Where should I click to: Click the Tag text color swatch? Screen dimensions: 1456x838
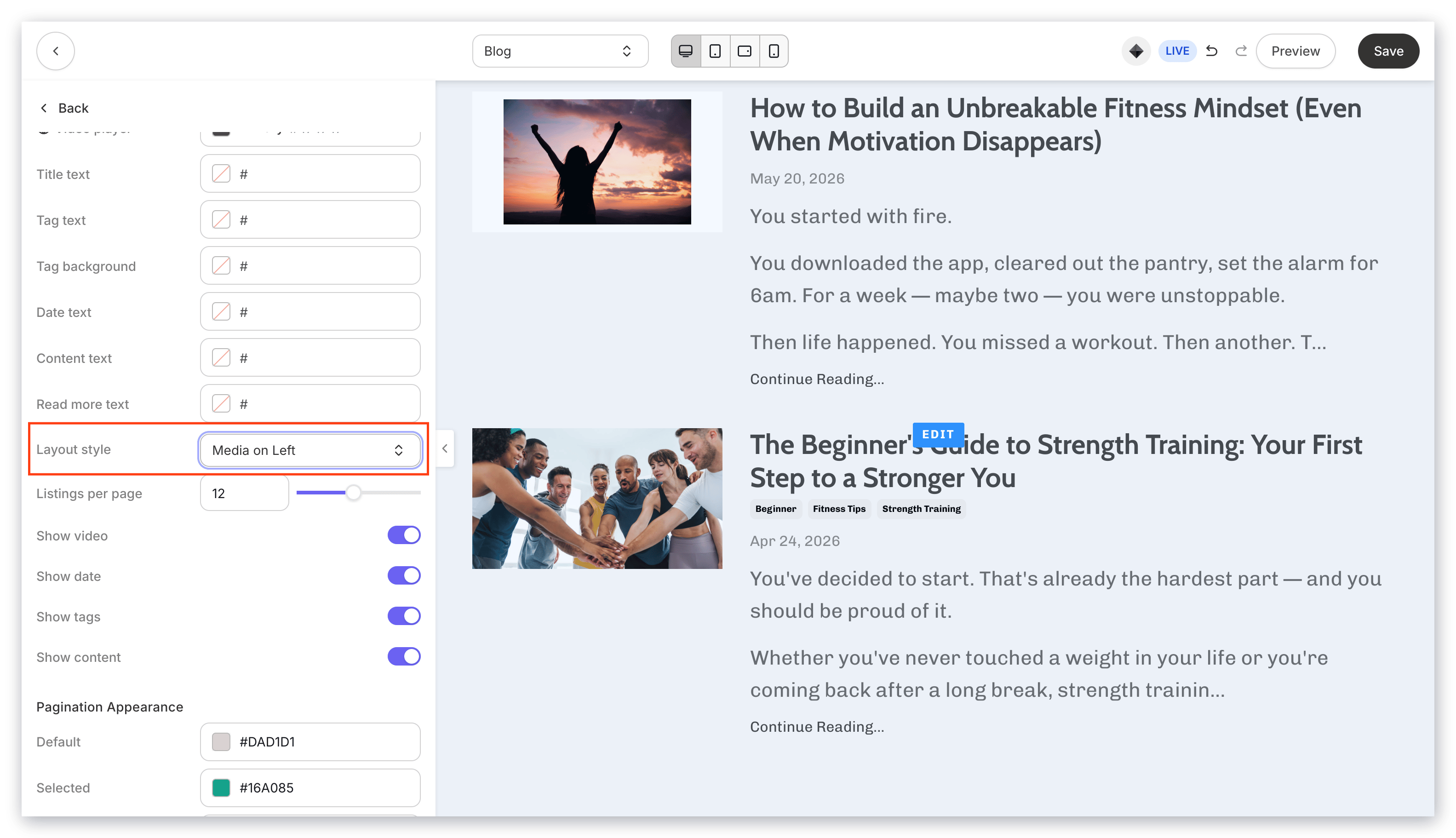click(x=221, y=220)
